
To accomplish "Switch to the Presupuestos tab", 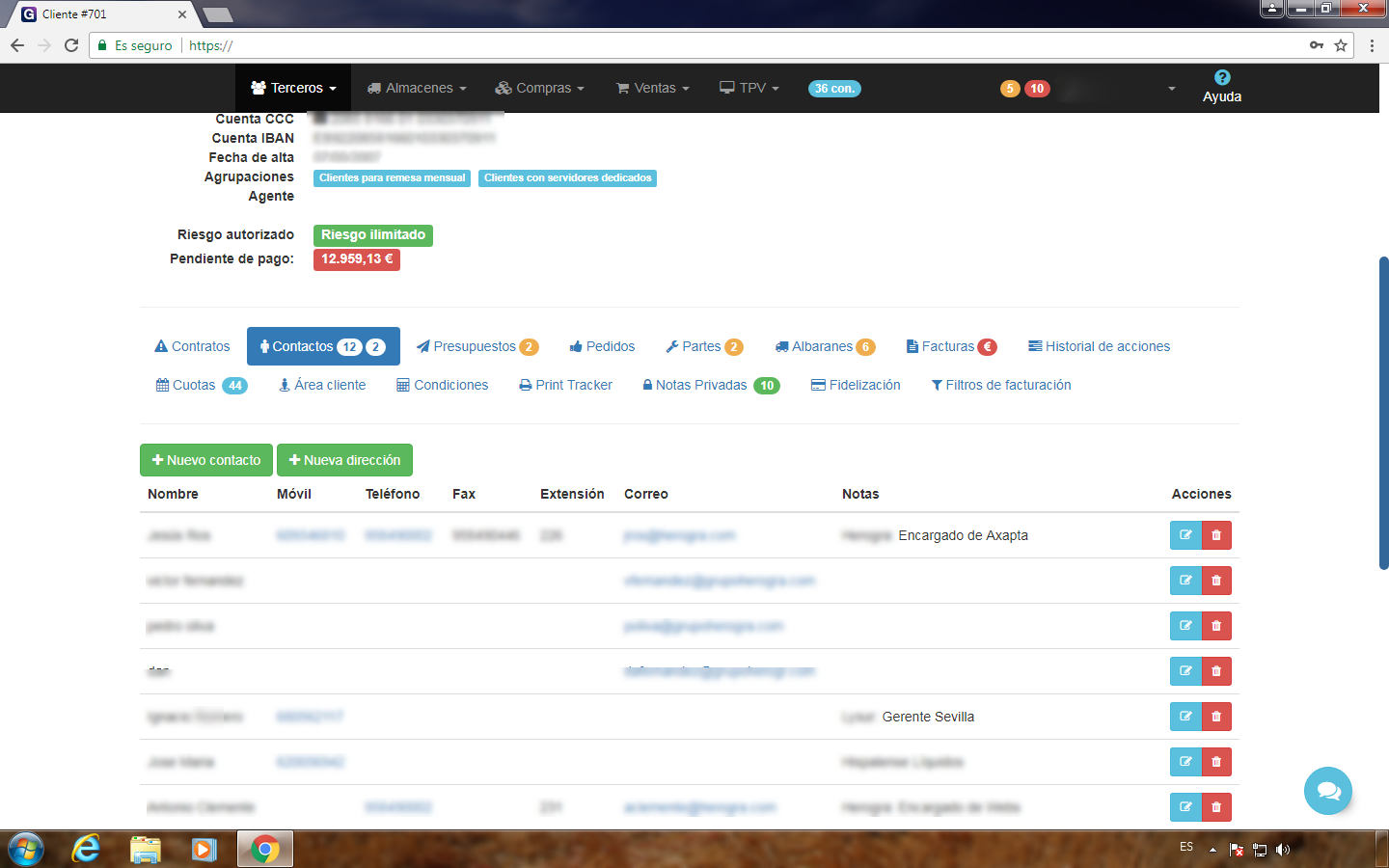I will pyautogui.click(x=477, y=346).
